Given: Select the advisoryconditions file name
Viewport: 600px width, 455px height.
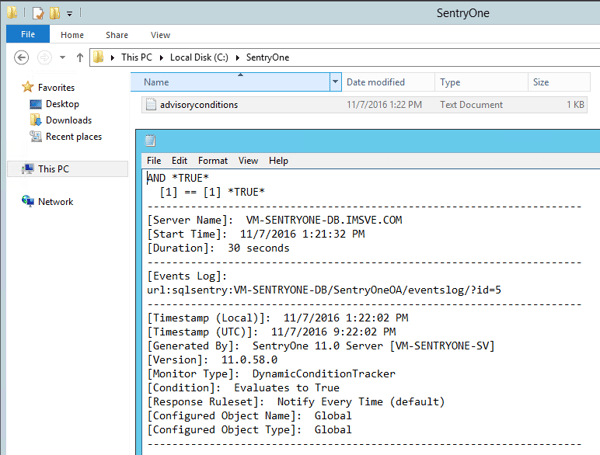Looking at the screenshot, I should click(199, 105).
